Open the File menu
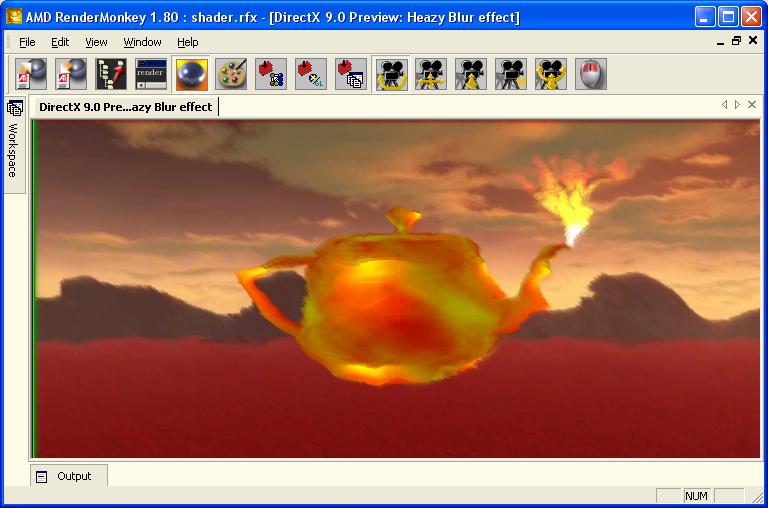This screenshot has width=768, height=508. coord(27,42)
